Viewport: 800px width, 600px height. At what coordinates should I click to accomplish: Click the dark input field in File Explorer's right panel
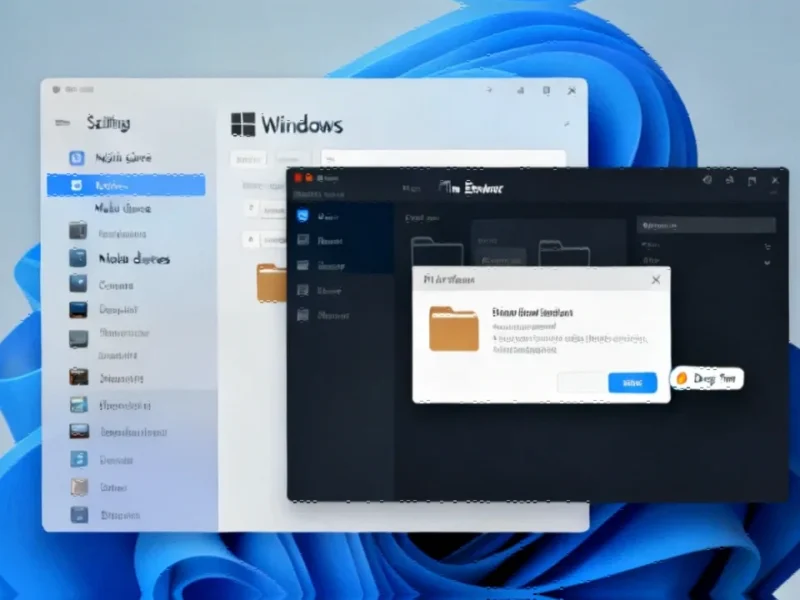point(706,225)
